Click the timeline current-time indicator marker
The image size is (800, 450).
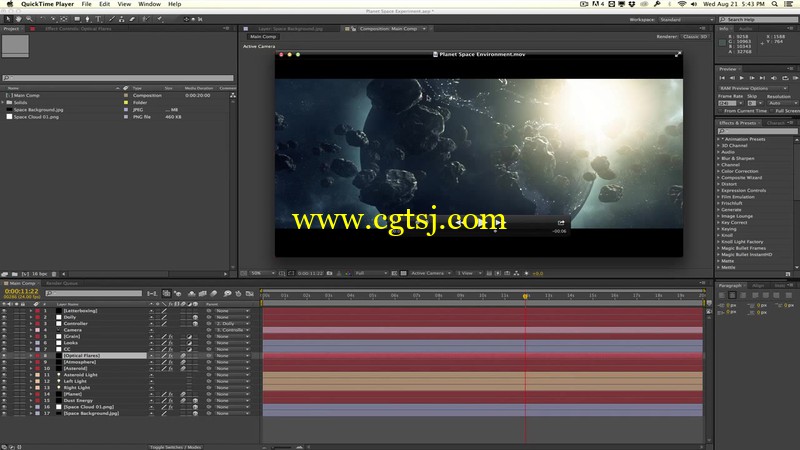[x=525, y=296]
